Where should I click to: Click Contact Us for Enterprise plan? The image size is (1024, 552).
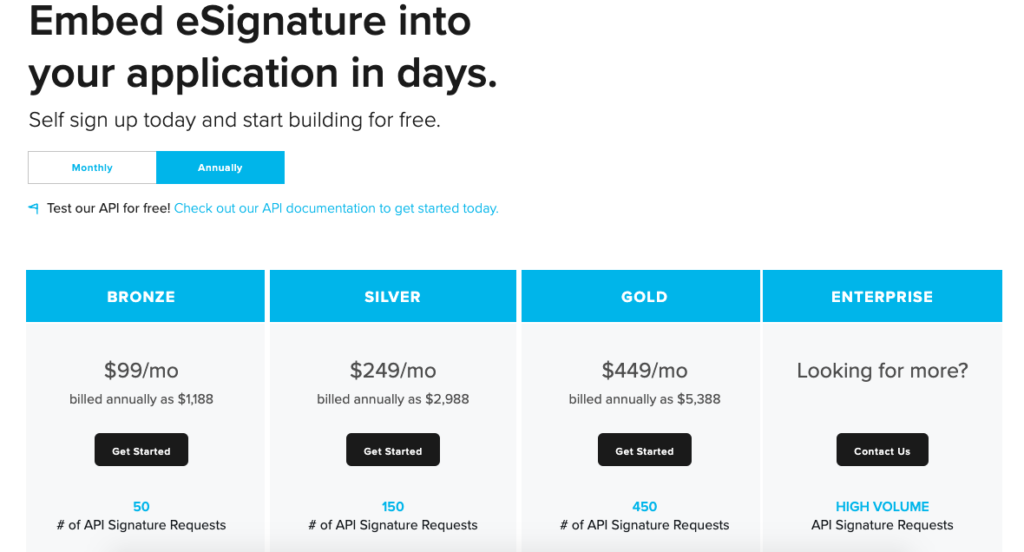click(882, 450)
